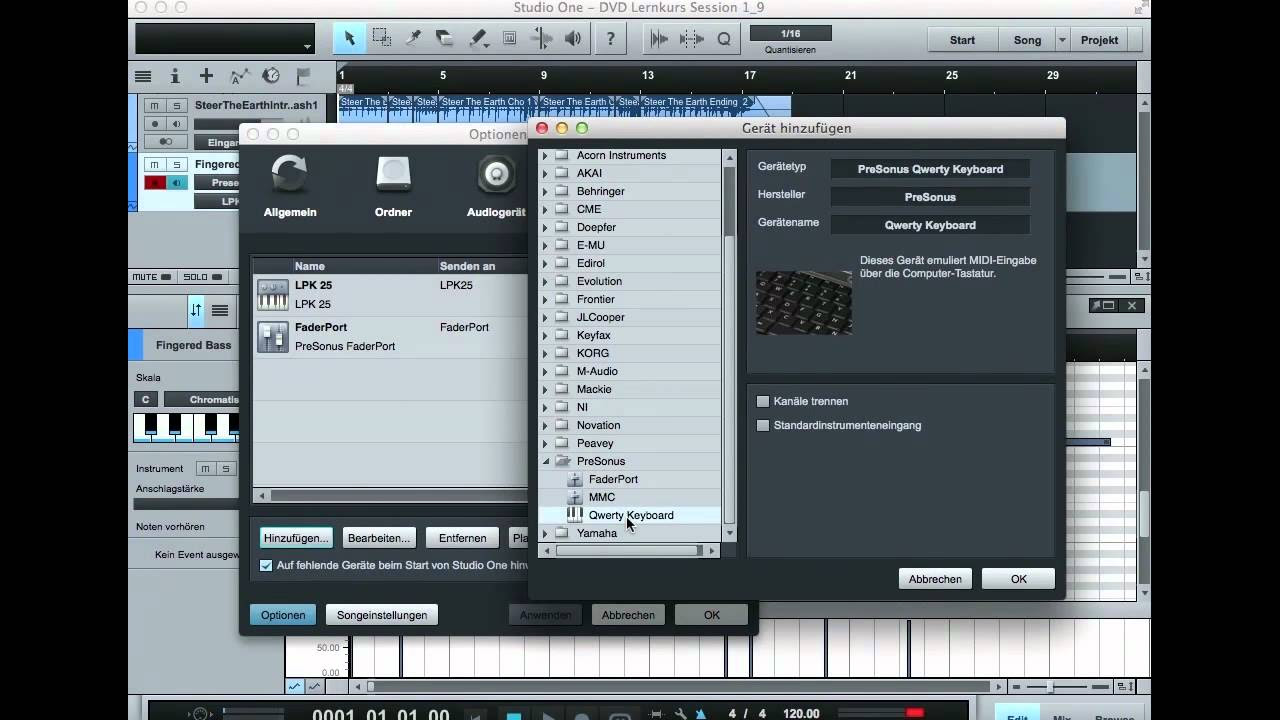Screen dimensions: 1280x720
Task: Switch to the Start page
Action: [x=962, y=40]
